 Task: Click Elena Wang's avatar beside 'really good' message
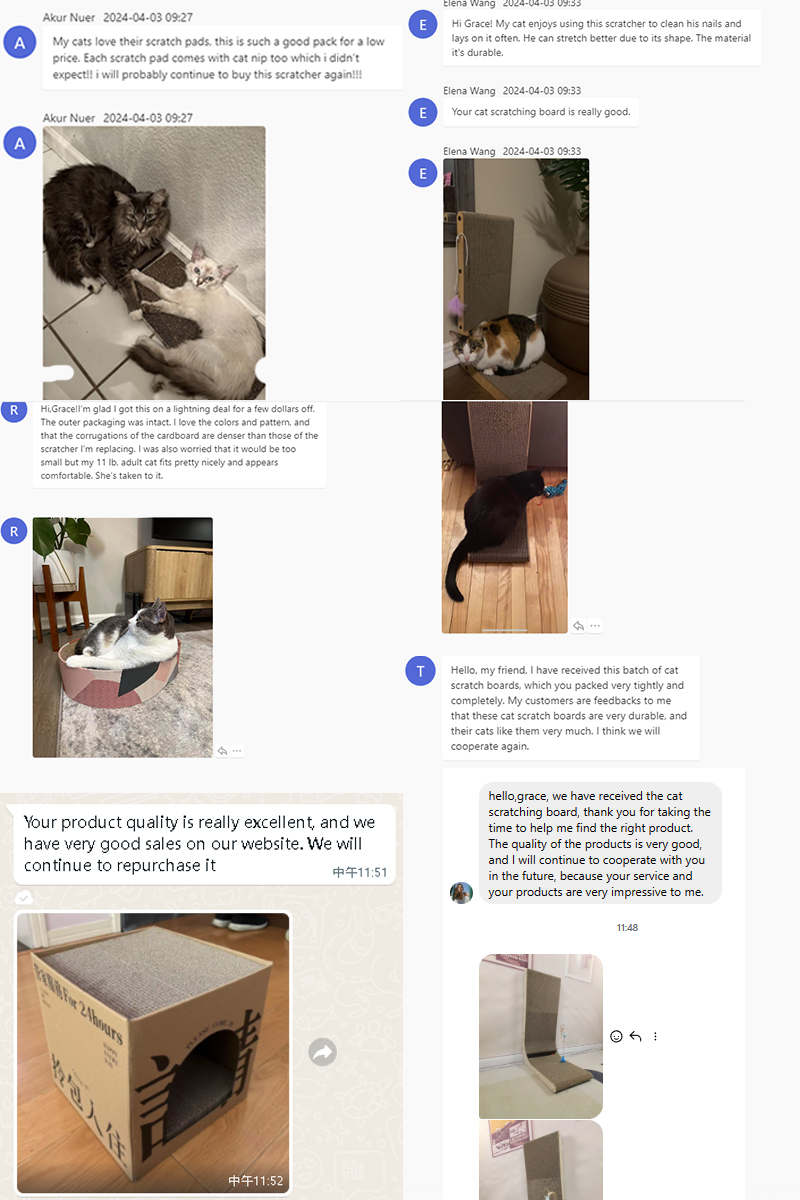pos(423,113)
